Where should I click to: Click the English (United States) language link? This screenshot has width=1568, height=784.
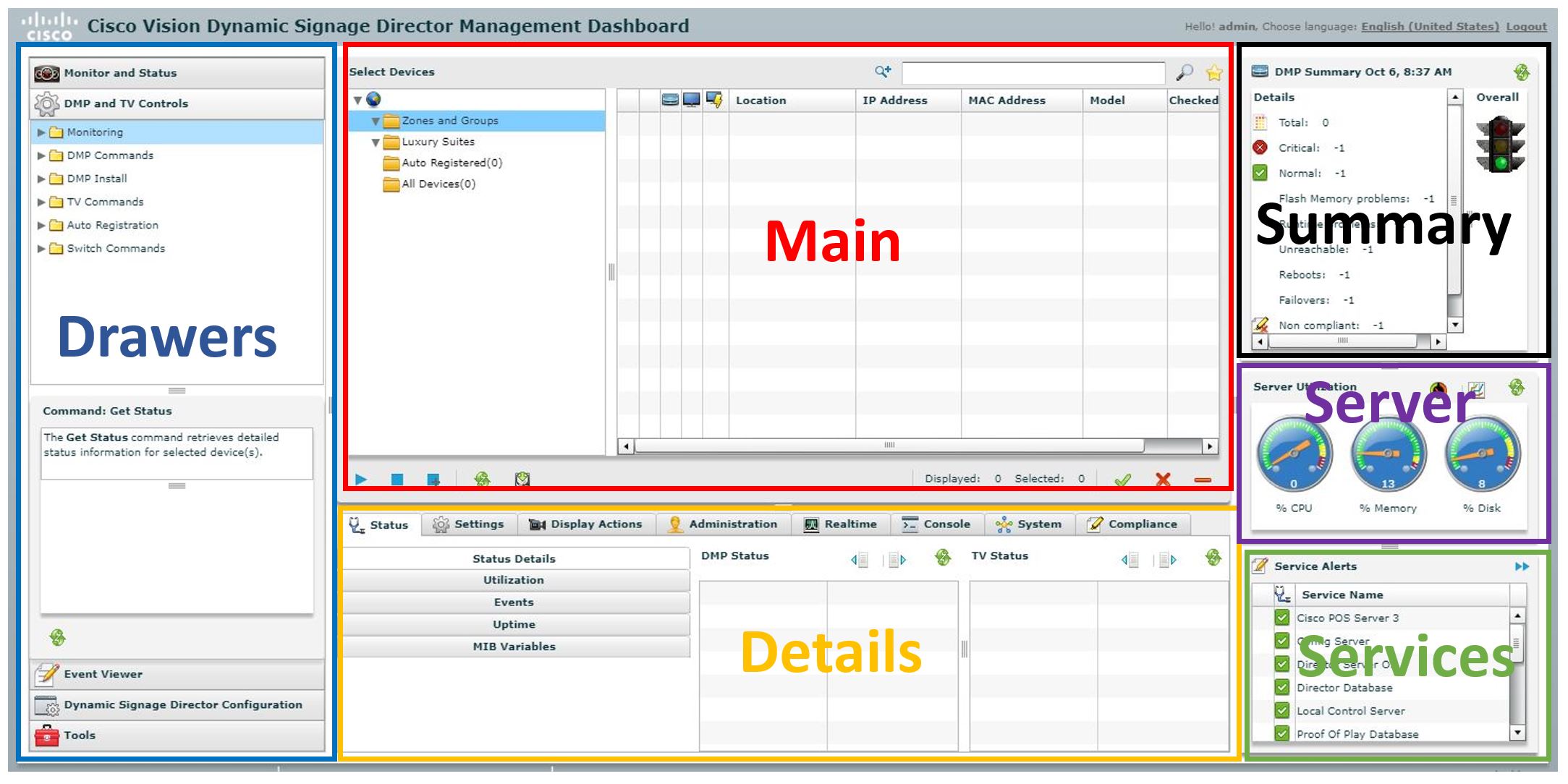[1430, 26]
